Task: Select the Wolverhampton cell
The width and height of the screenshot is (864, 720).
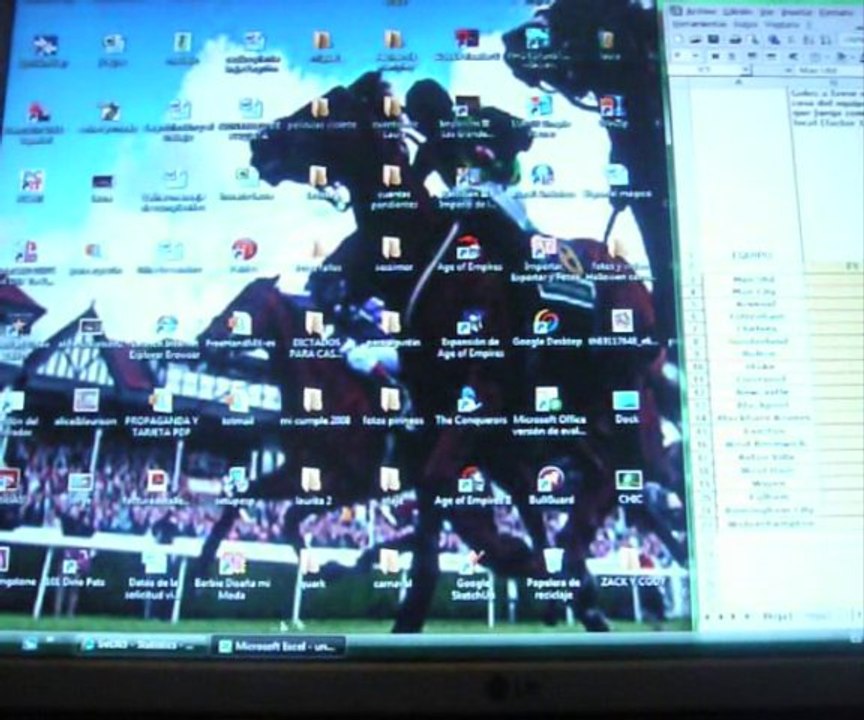Action: click(x=770, y=524)
